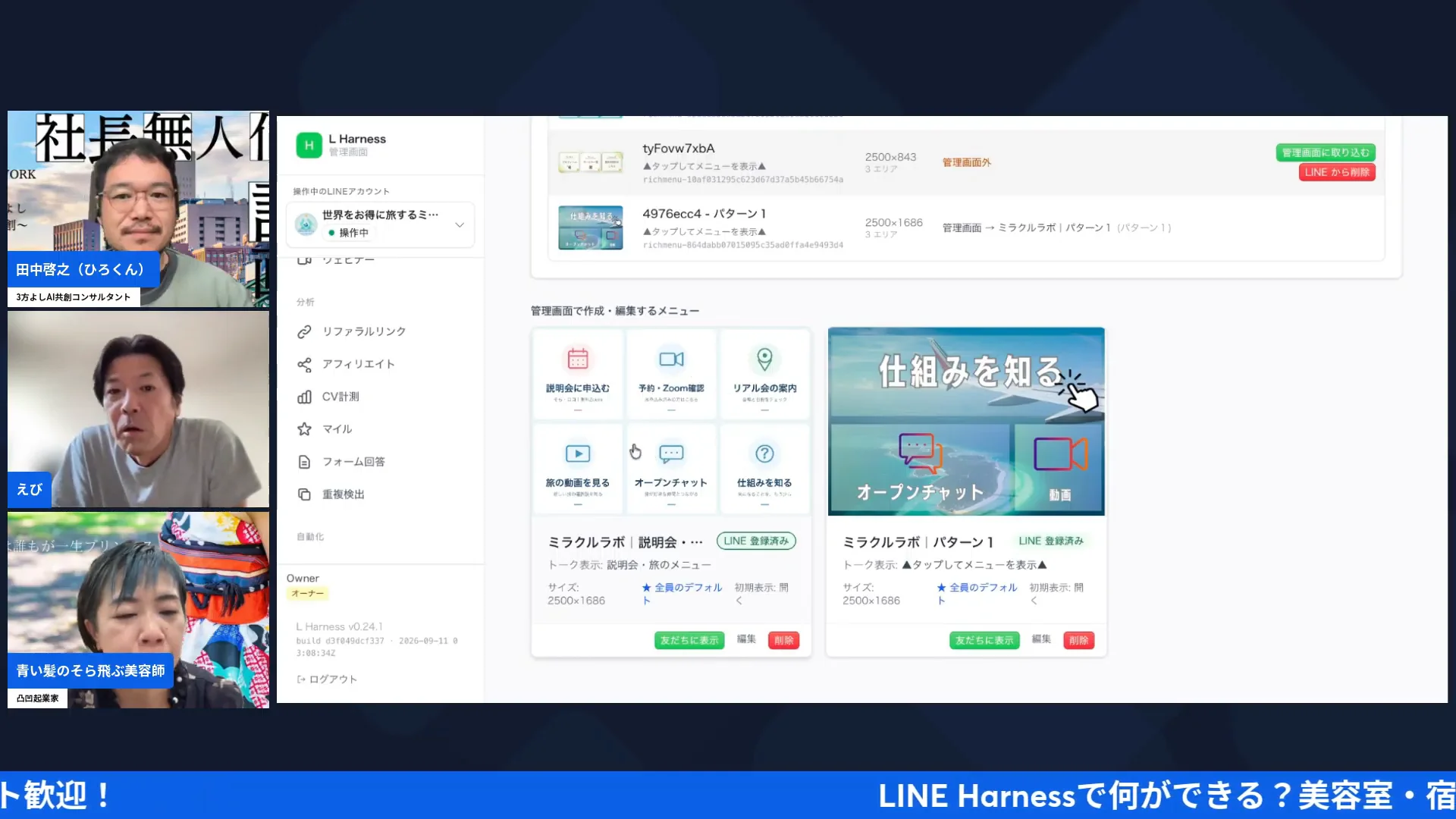Click the オープンチャット speech bubble icon

point(671,453)
